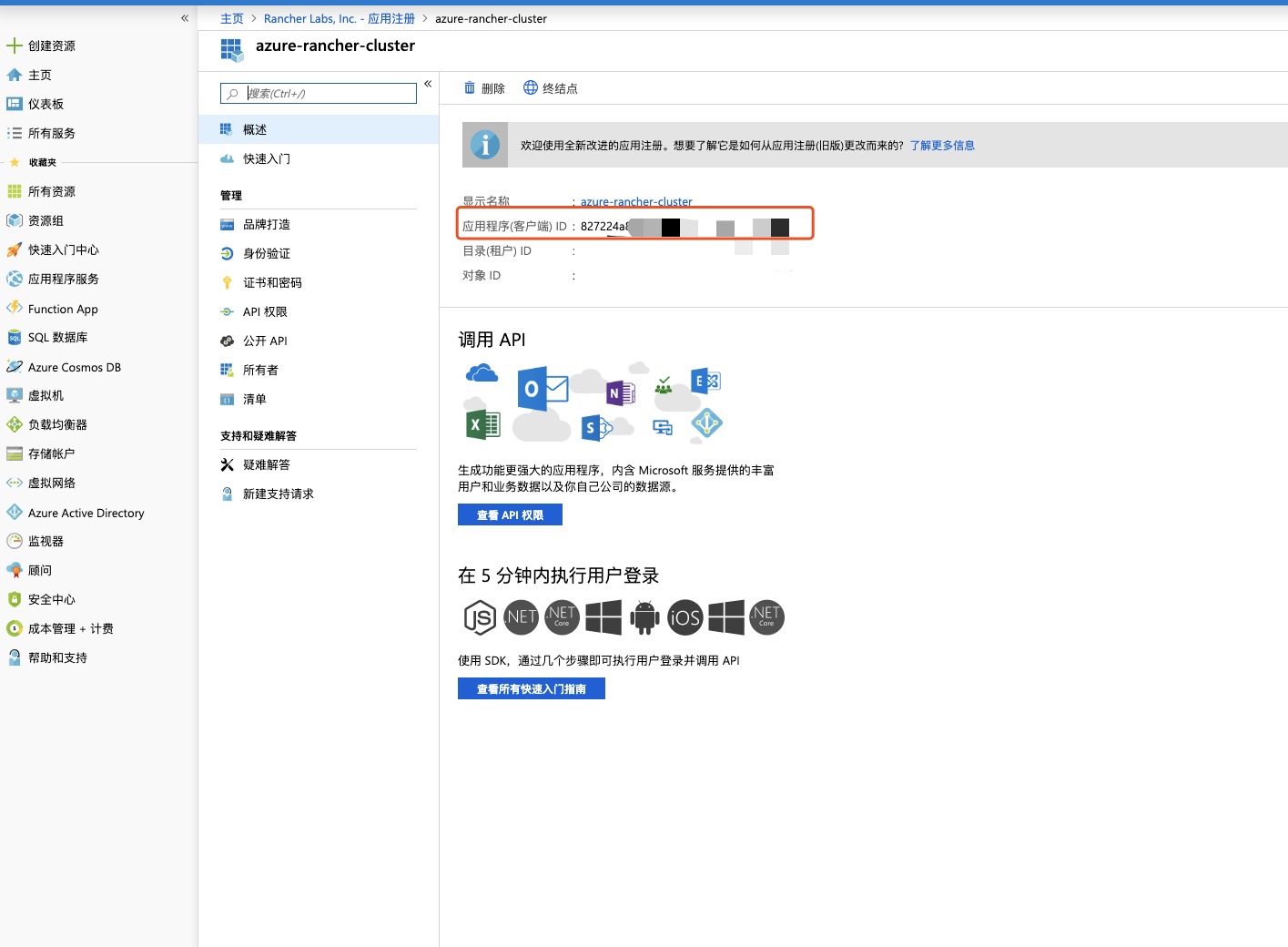Open 安全中心 shield icon
The image size is (1288, 947).
click(14, 599)
